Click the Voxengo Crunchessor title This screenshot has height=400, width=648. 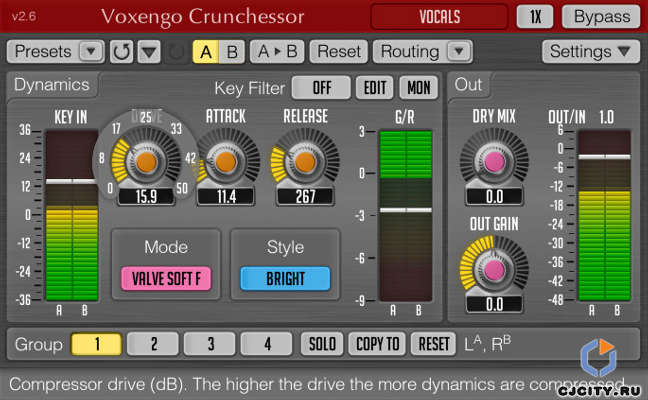coord(202,17)
